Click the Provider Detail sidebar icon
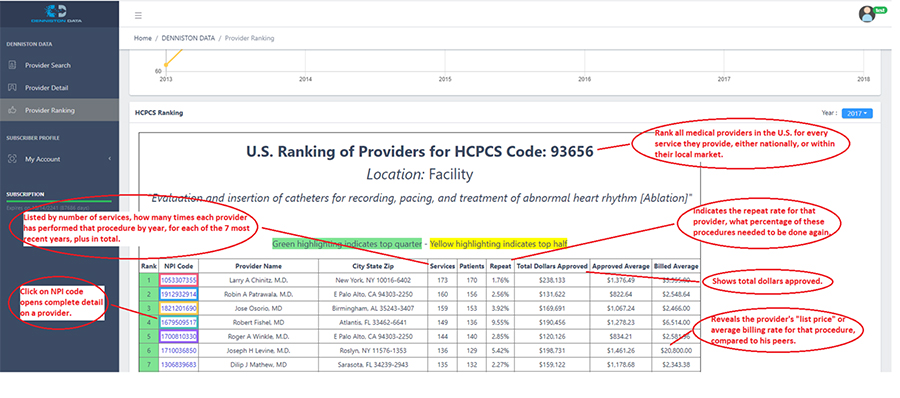900x398 pixels. click(12, 88)
